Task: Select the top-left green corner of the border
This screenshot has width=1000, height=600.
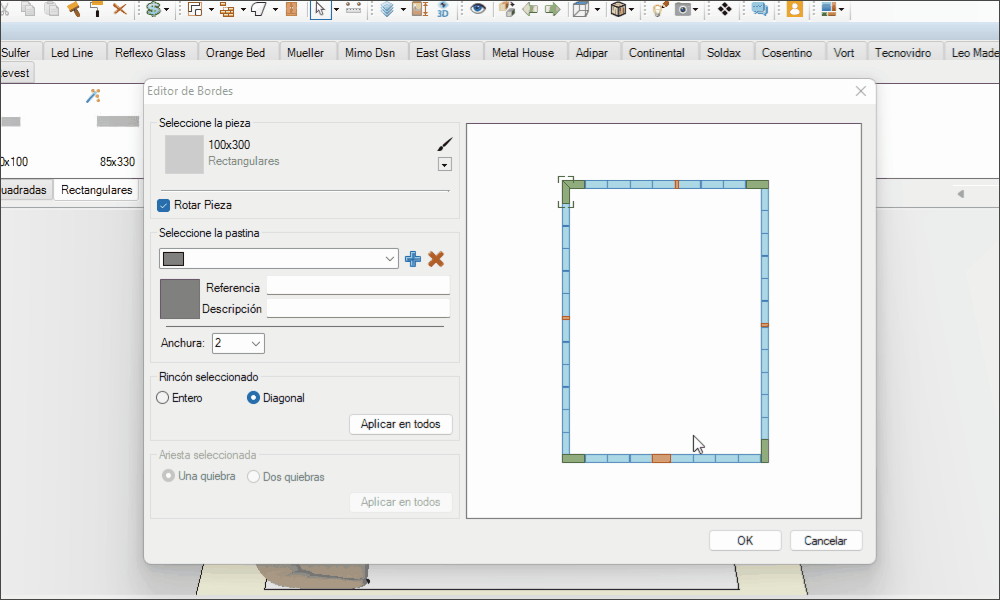Action: tap(568, 189)
